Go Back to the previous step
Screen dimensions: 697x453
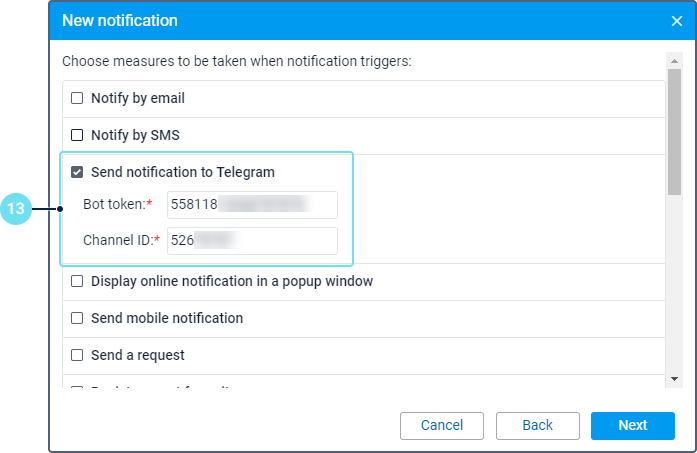pyautogui.click(x=537, y=425)
